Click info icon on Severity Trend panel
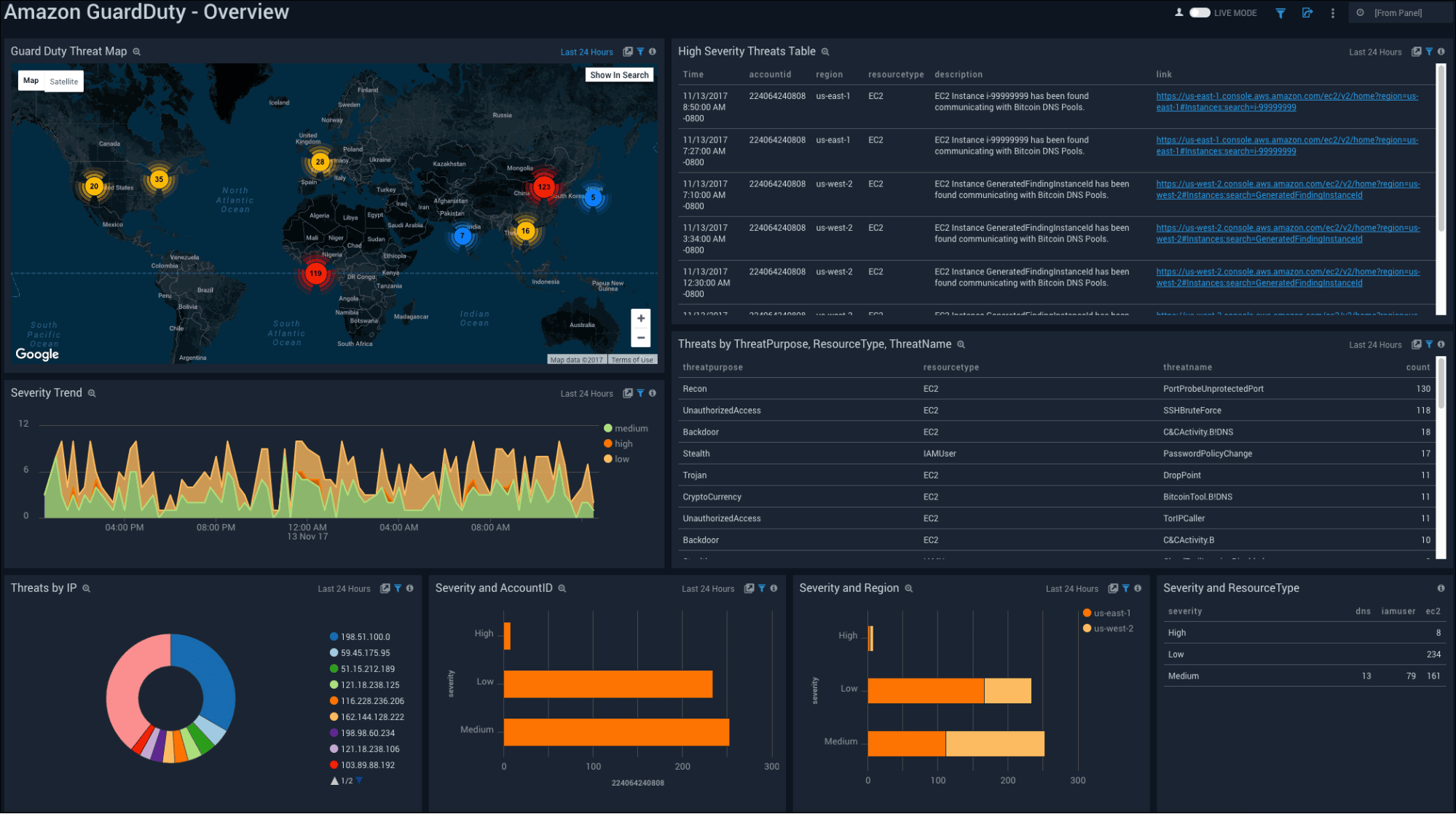 pos(653,393)
